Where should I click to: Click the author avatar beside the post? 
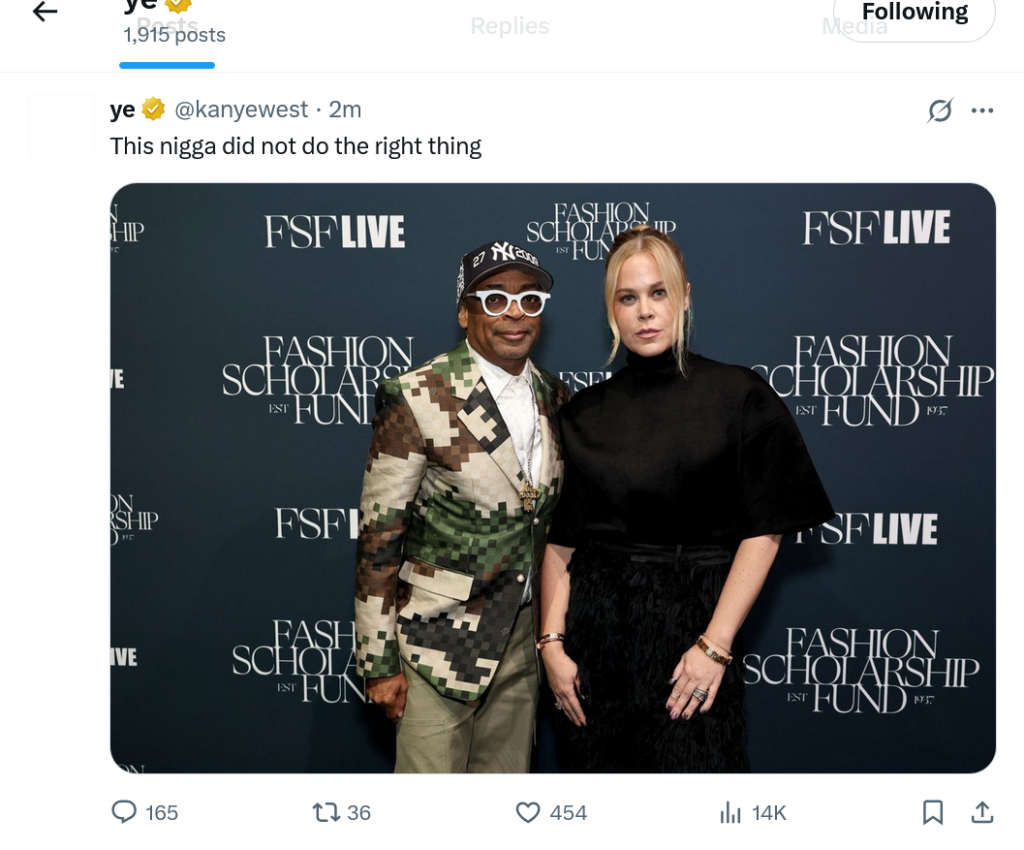pos(61,126)
